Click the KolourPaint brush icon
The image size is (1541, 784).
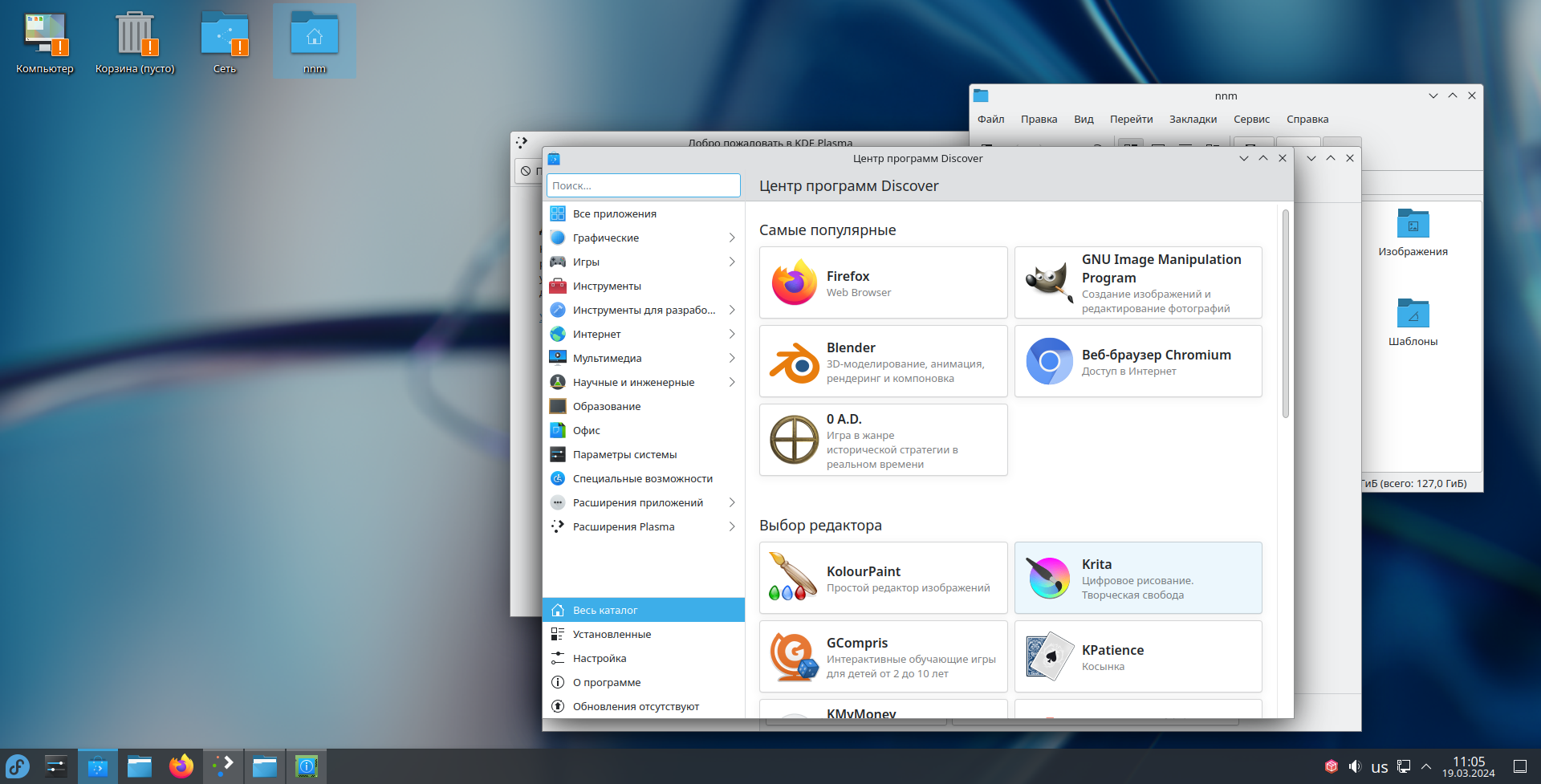point(794,578)
